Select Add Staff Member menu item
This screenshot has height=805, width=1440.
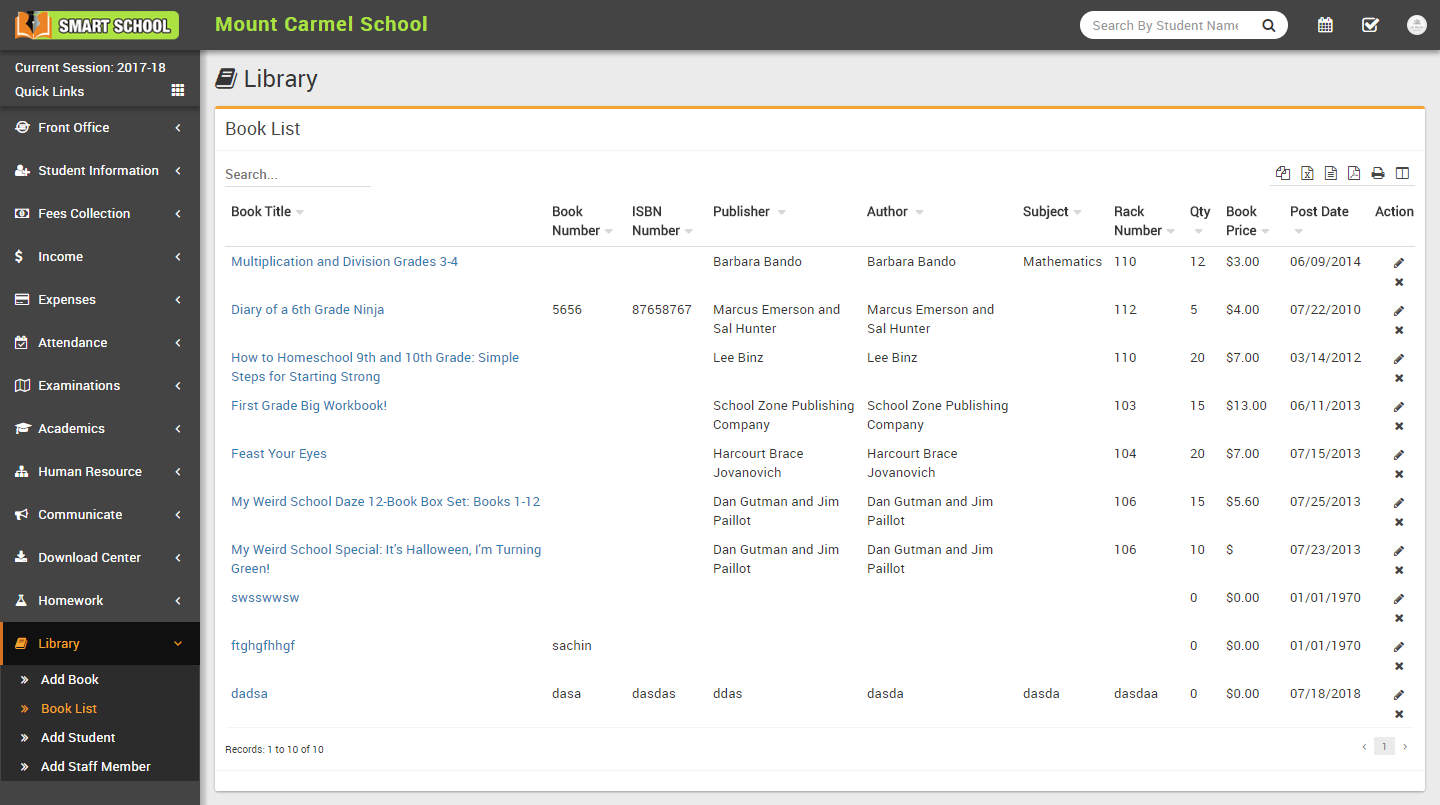96,767
